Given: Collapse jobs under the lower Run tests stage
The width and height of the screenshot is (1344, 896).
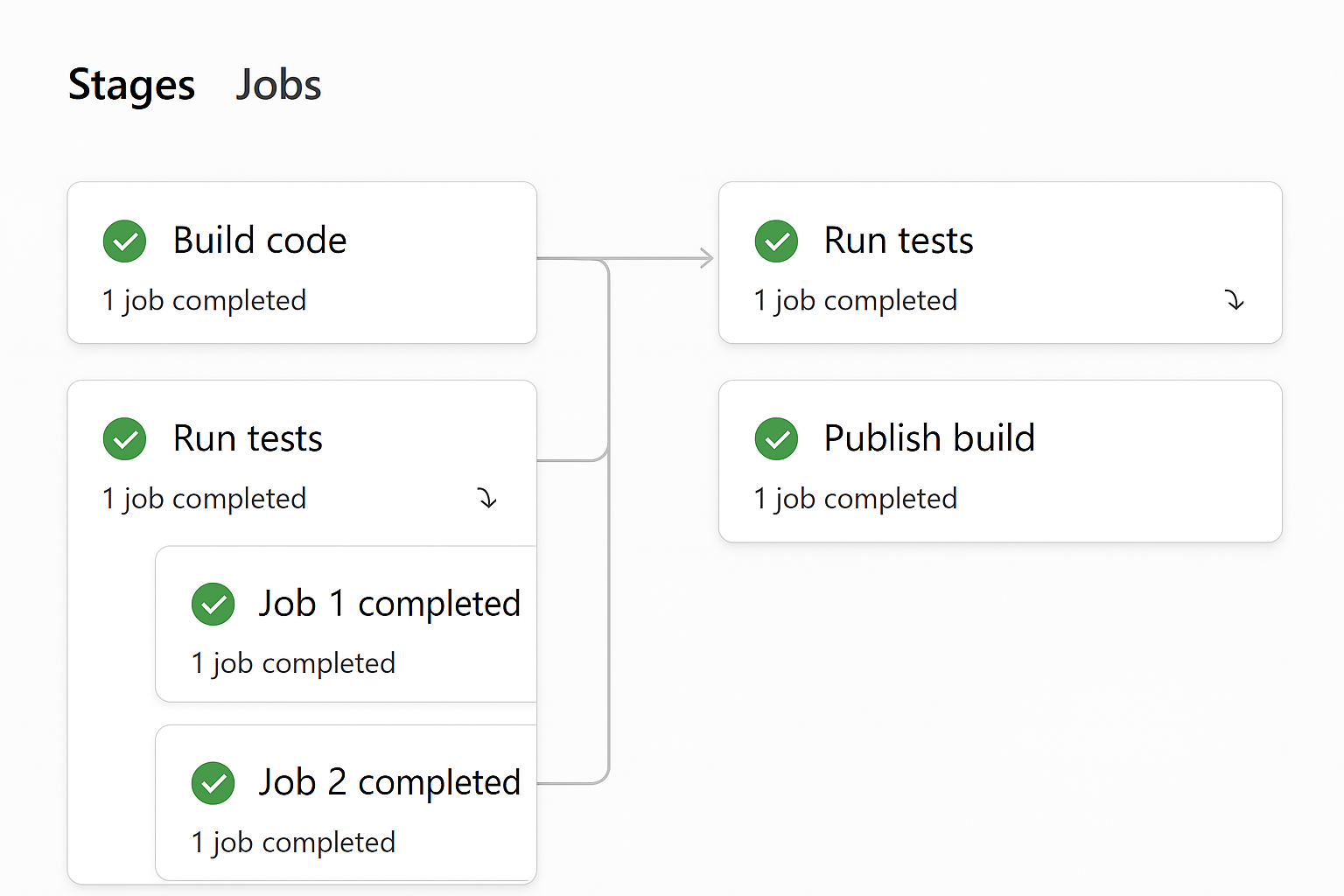Looking at the screenshot, I should tap(487, 499).
